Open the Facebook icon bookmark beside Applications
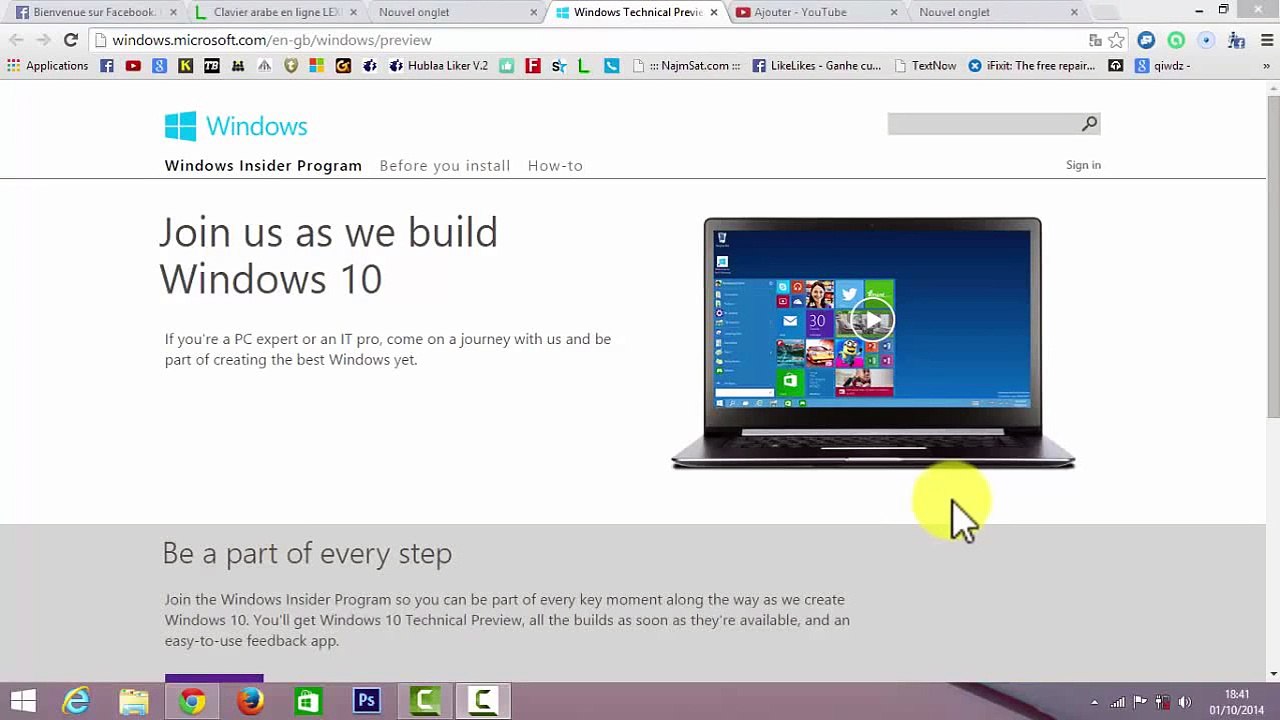The image size is (1280, 720). 107,66
